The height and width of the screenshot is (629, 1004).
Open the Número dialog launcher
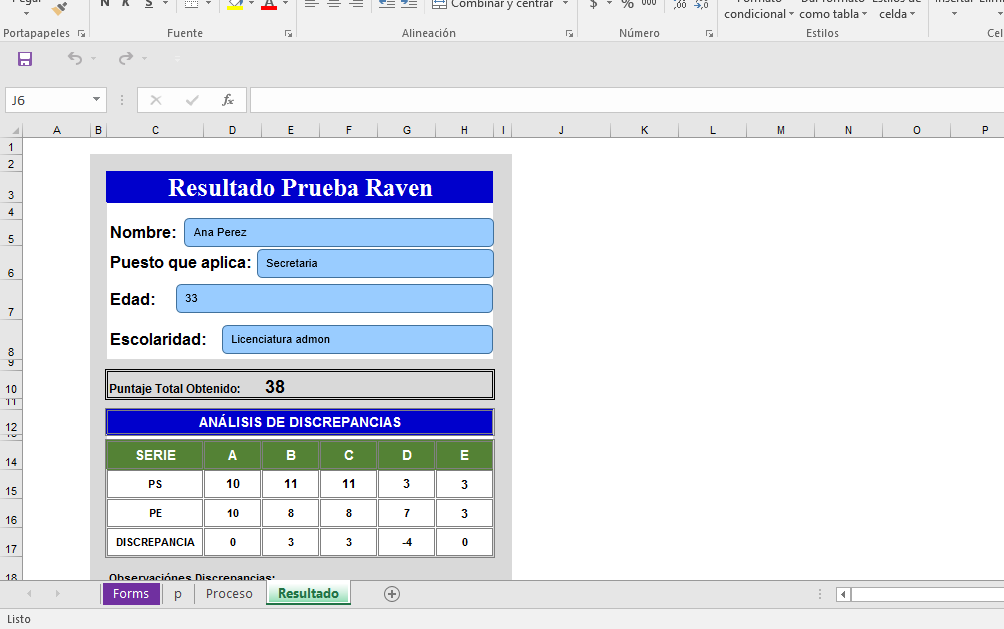click(x=709, y=33)
